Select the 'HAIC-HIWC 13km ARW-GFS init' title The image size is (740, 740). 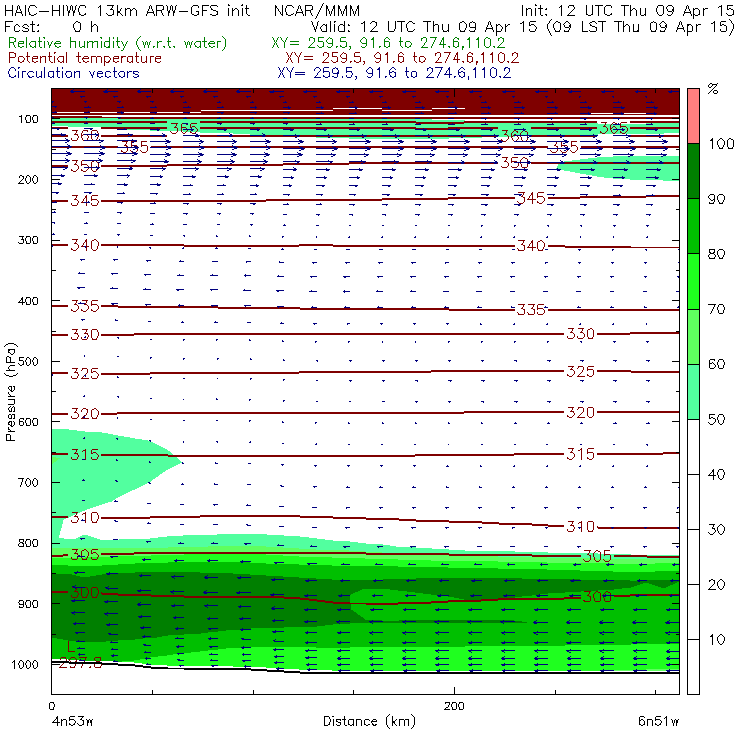click(127, 10)
